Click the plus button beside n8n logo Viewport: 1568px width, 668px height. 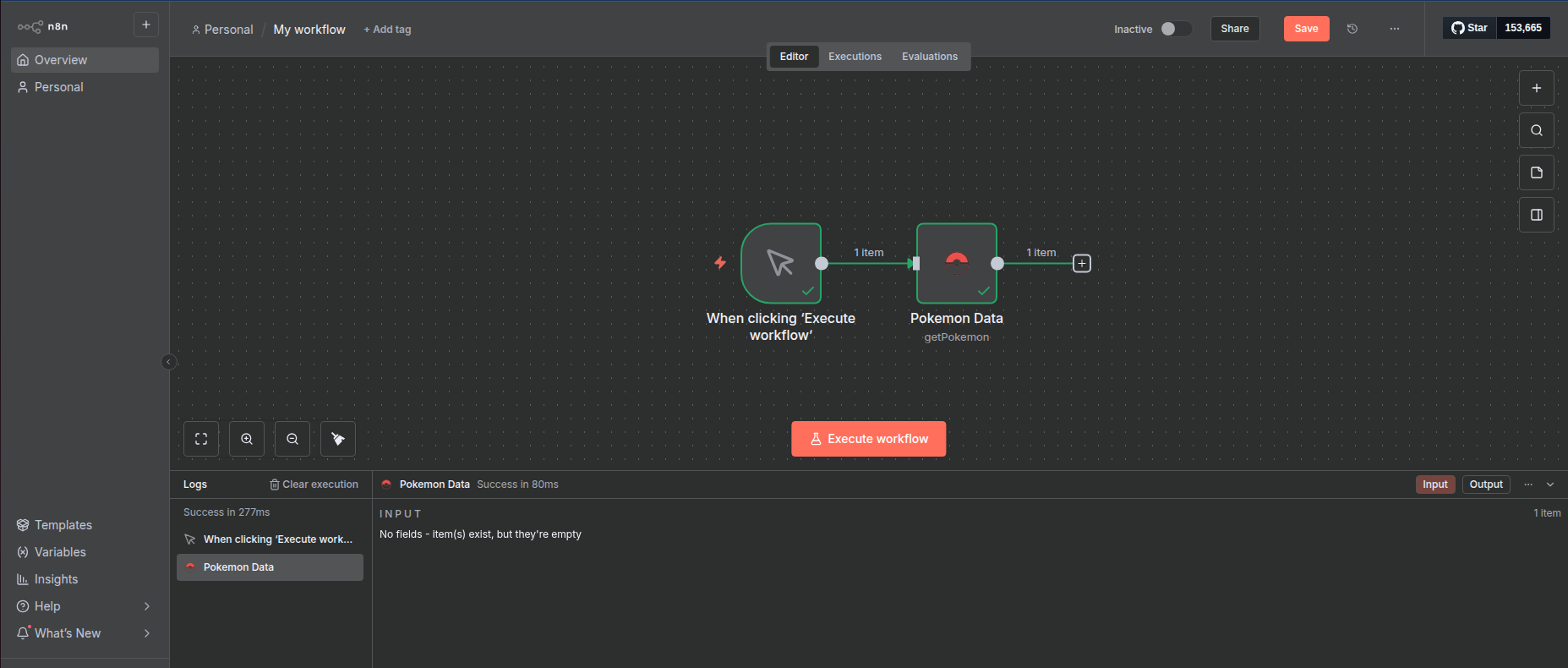point(146,25)
